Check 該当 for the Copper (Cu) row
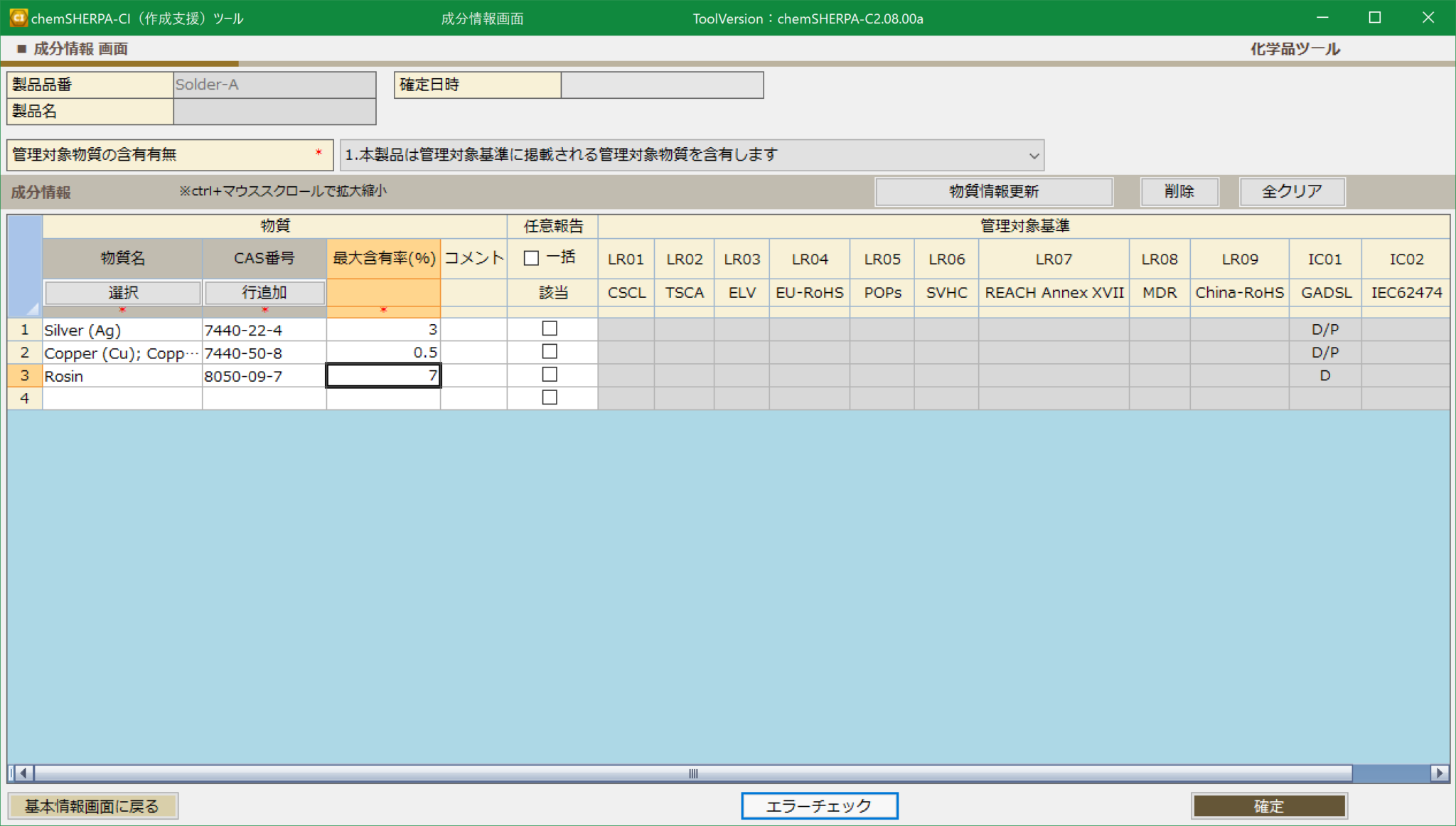This screenshot has width=1456, height=826. [x=550, y=351]
